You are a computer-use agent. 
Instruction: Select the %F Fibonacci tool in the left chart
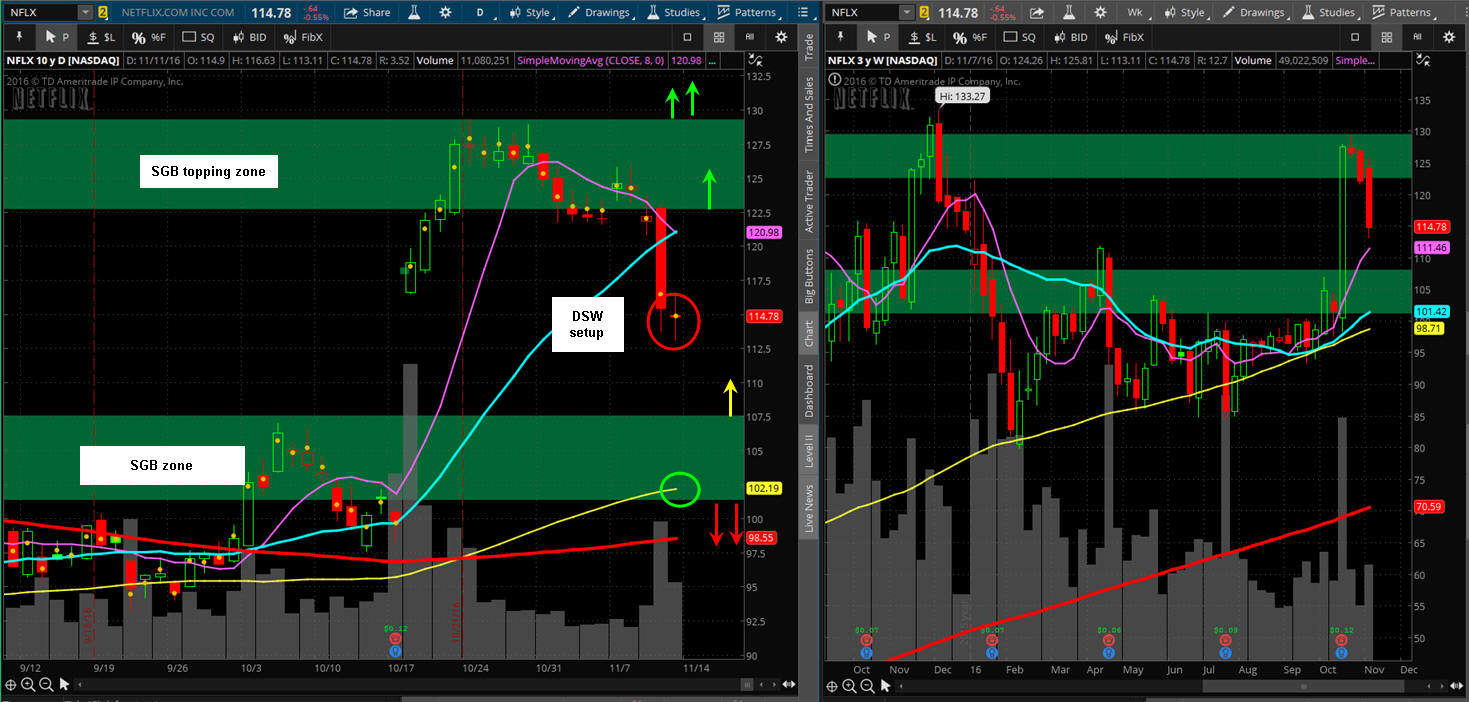[x=148, y=37]
